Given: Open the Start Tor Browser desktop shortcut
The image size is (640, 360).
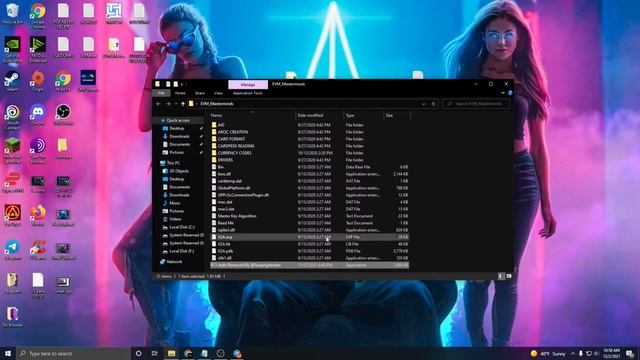Looking at the screenshot, I should coord(38,150).
